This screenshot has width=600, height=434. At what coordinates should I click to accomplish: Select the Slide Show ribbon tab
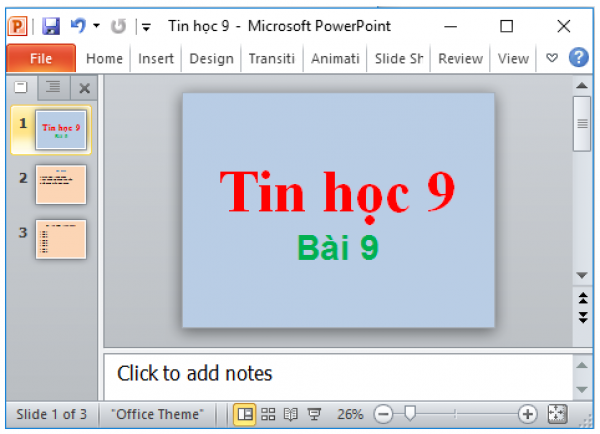tap(399, 59)
